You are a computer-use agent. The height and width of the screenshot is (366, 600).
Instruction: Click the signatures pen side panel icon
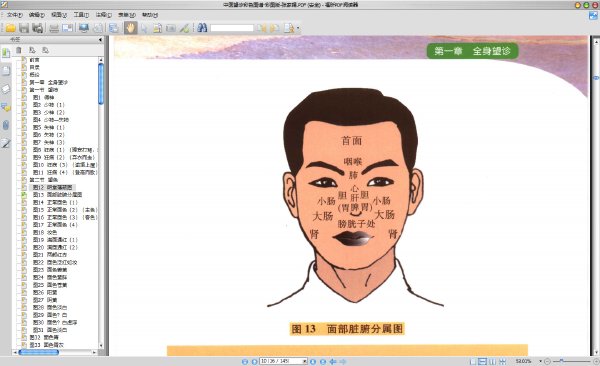pos(6,143)
